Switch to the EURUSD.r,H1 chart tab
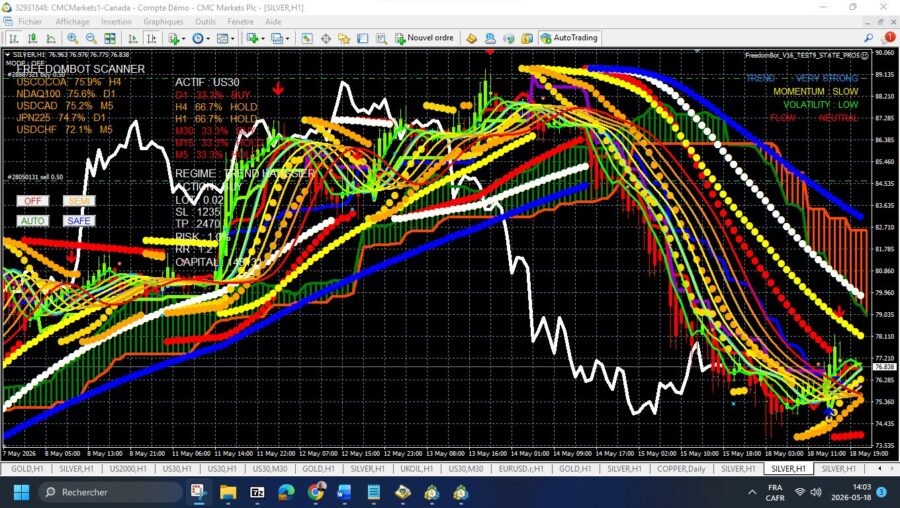900x508 pixels. tap(521, 469)
